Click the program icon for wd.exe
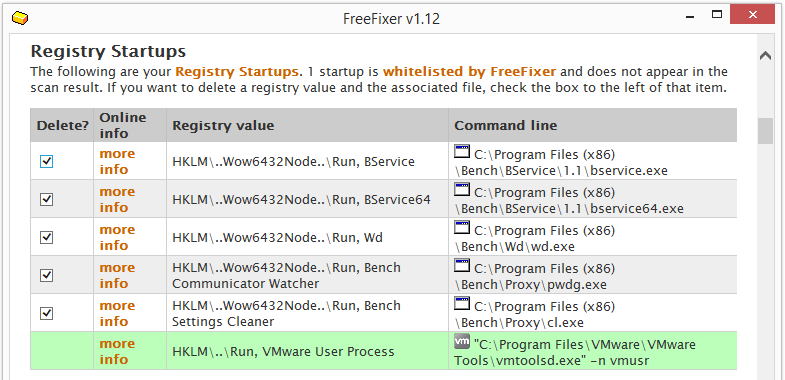This screenshot has height=380, width=785. (462, 228)
